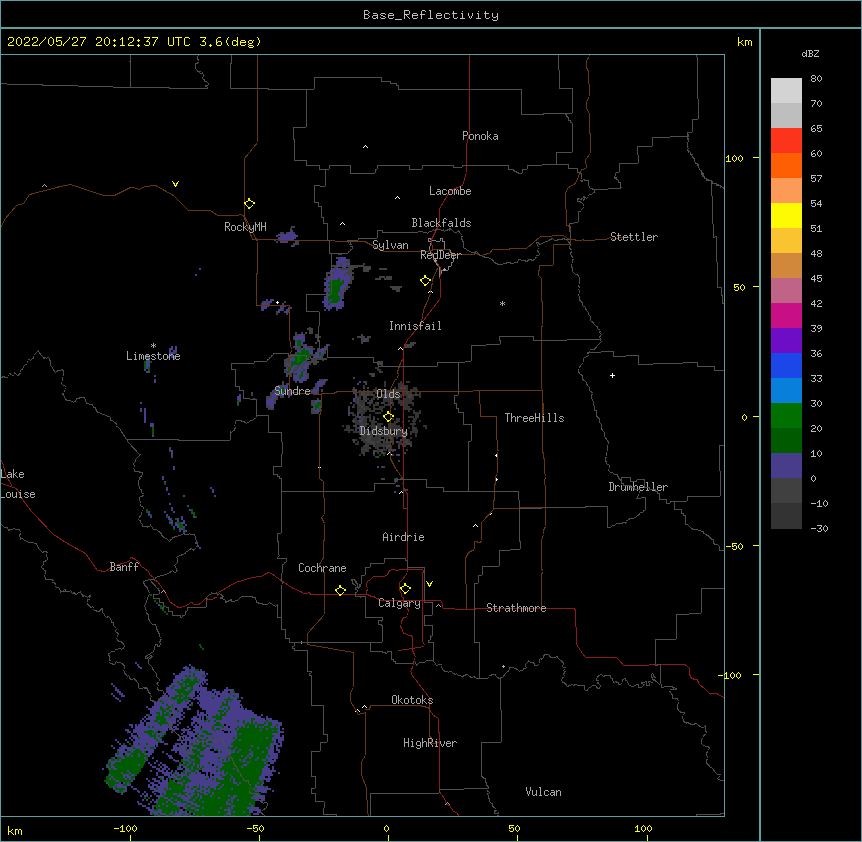Click the ThreeHills label
The height and width of the screenshot is (842, 862).
534,418
